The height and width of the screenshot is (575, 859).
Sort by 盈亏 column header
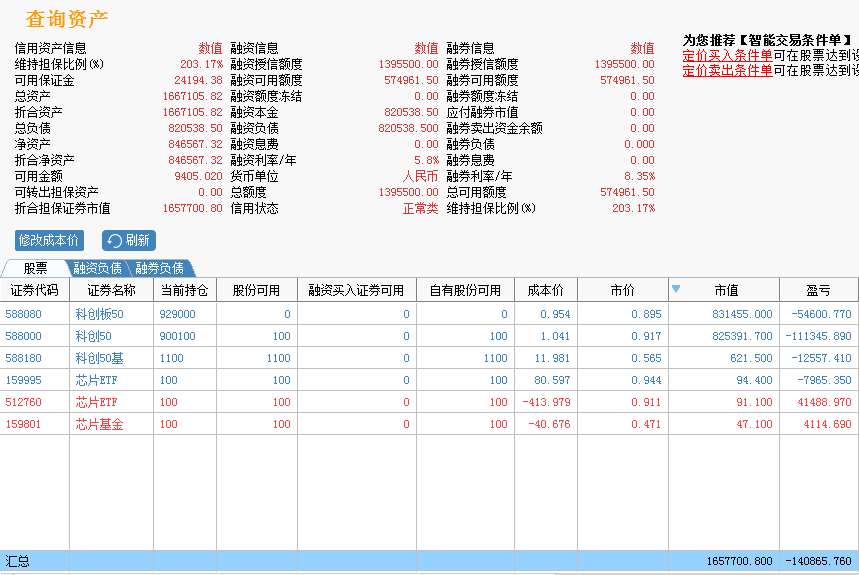[x=818, y=290]
